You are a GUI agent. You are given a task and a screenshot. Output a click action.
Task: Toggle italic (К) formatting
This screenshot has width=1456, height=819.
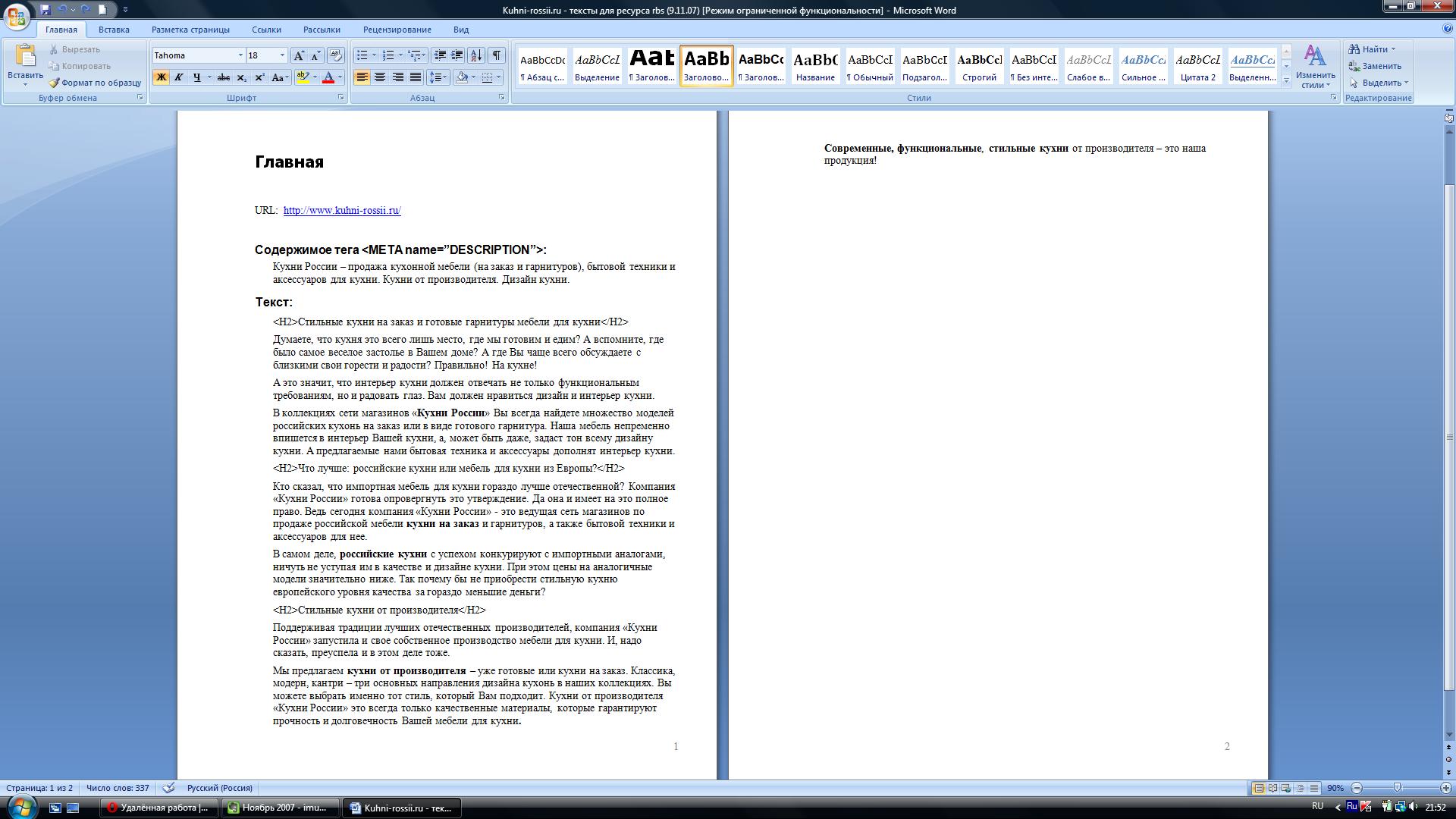[179, 77]
